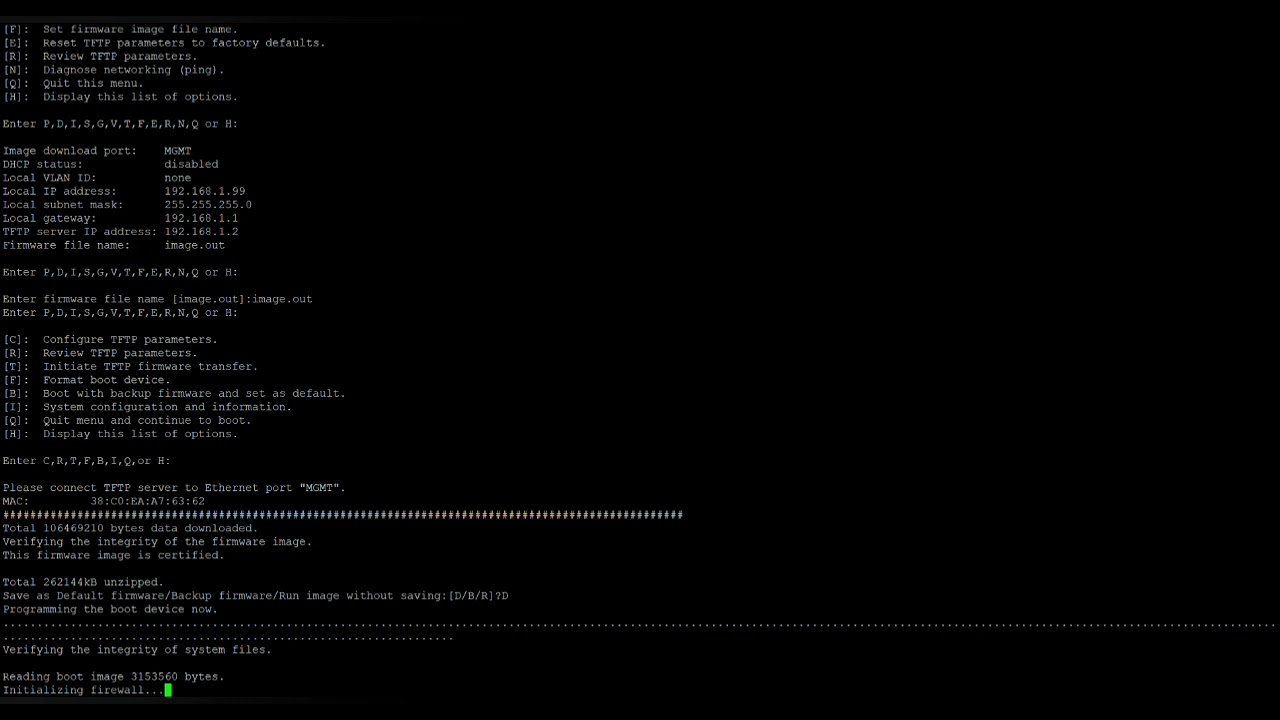Click the "Initializing firewall..." line
Screen dimensions: 1280x720
83,690
